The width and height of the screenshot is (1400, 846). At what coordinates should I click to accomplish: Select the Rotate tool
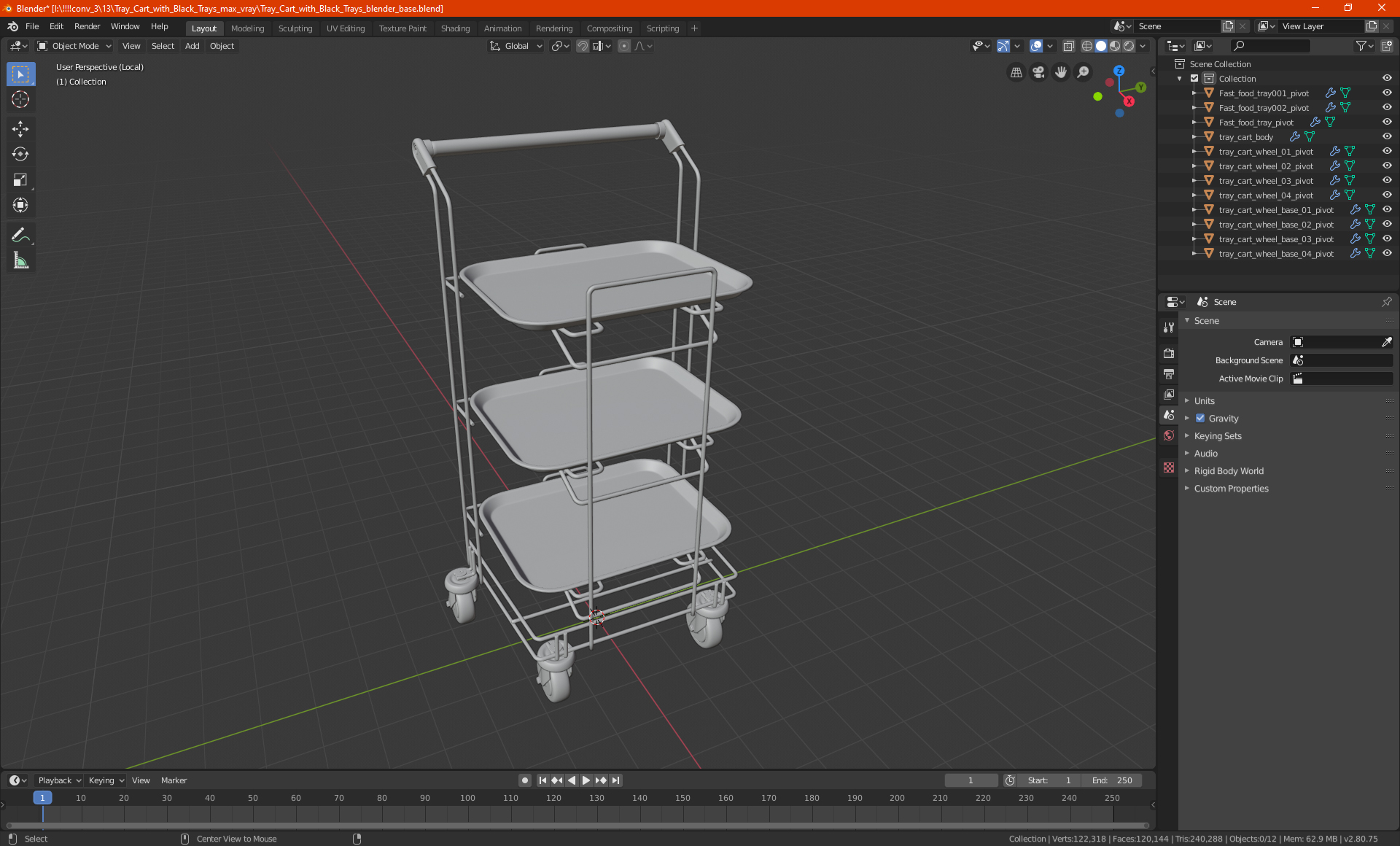click(20, 154)
